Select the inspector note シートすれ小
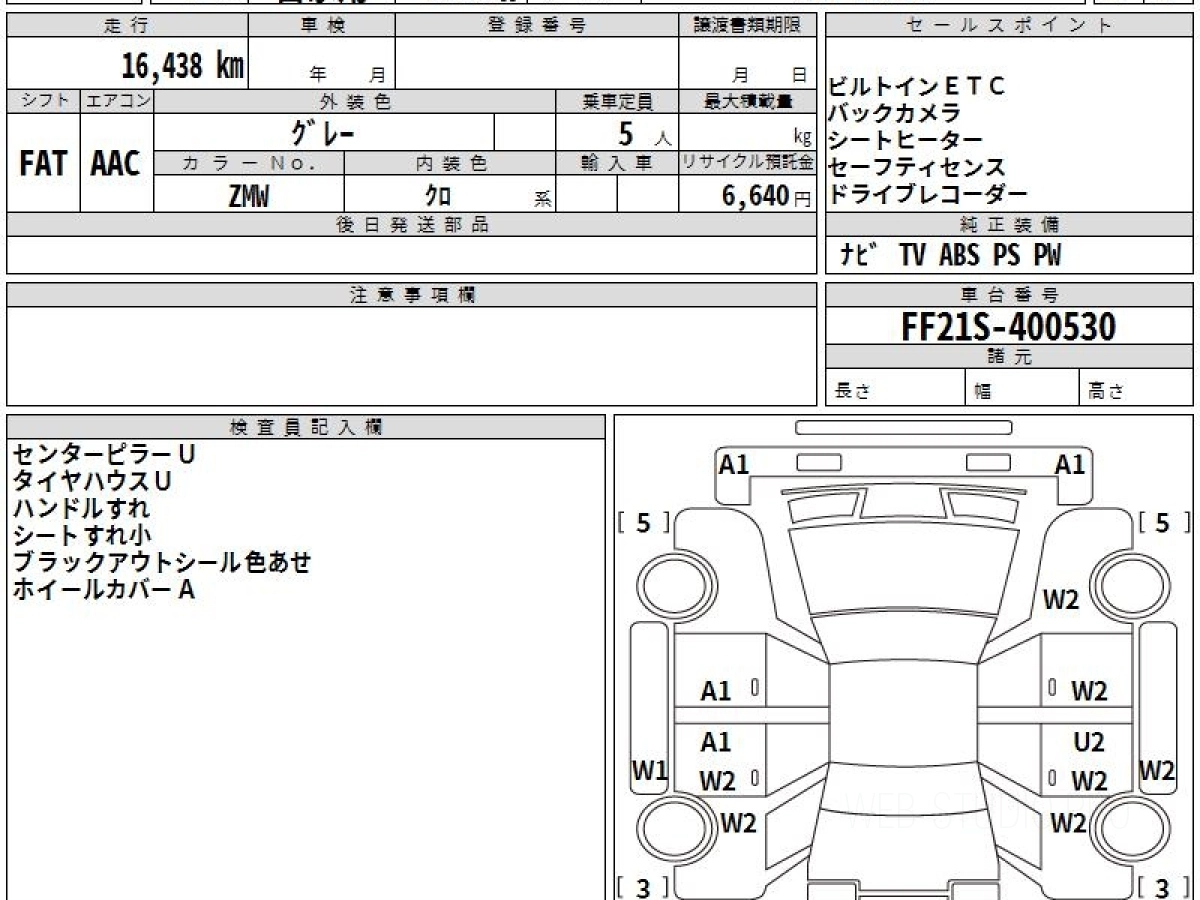This screenshot has height=900, width=1200. pos(81,535)
